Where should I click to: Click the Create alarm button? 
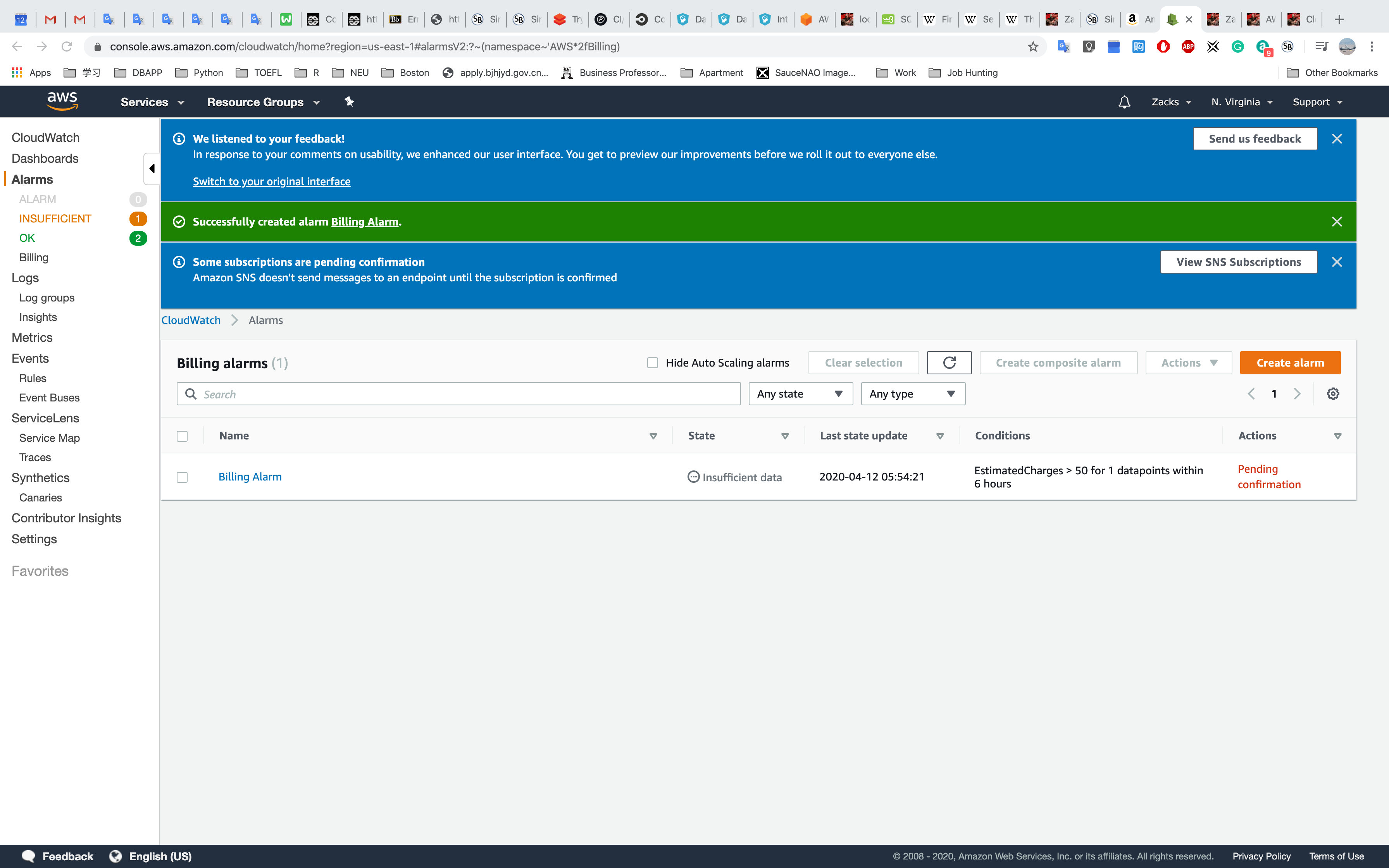click(1290, 363)
